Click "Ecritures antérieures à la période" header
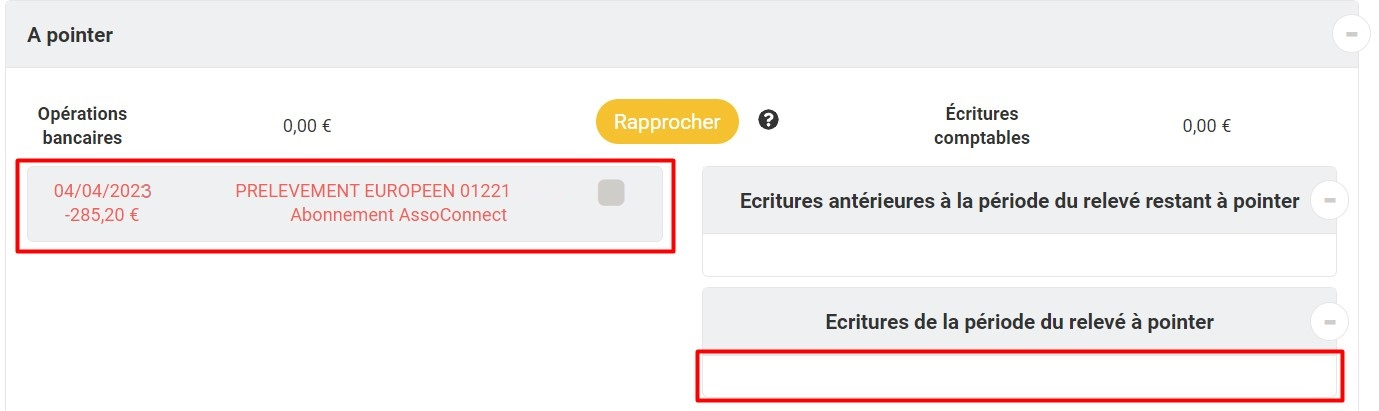1379x411 pixels. click(1019, 201)
